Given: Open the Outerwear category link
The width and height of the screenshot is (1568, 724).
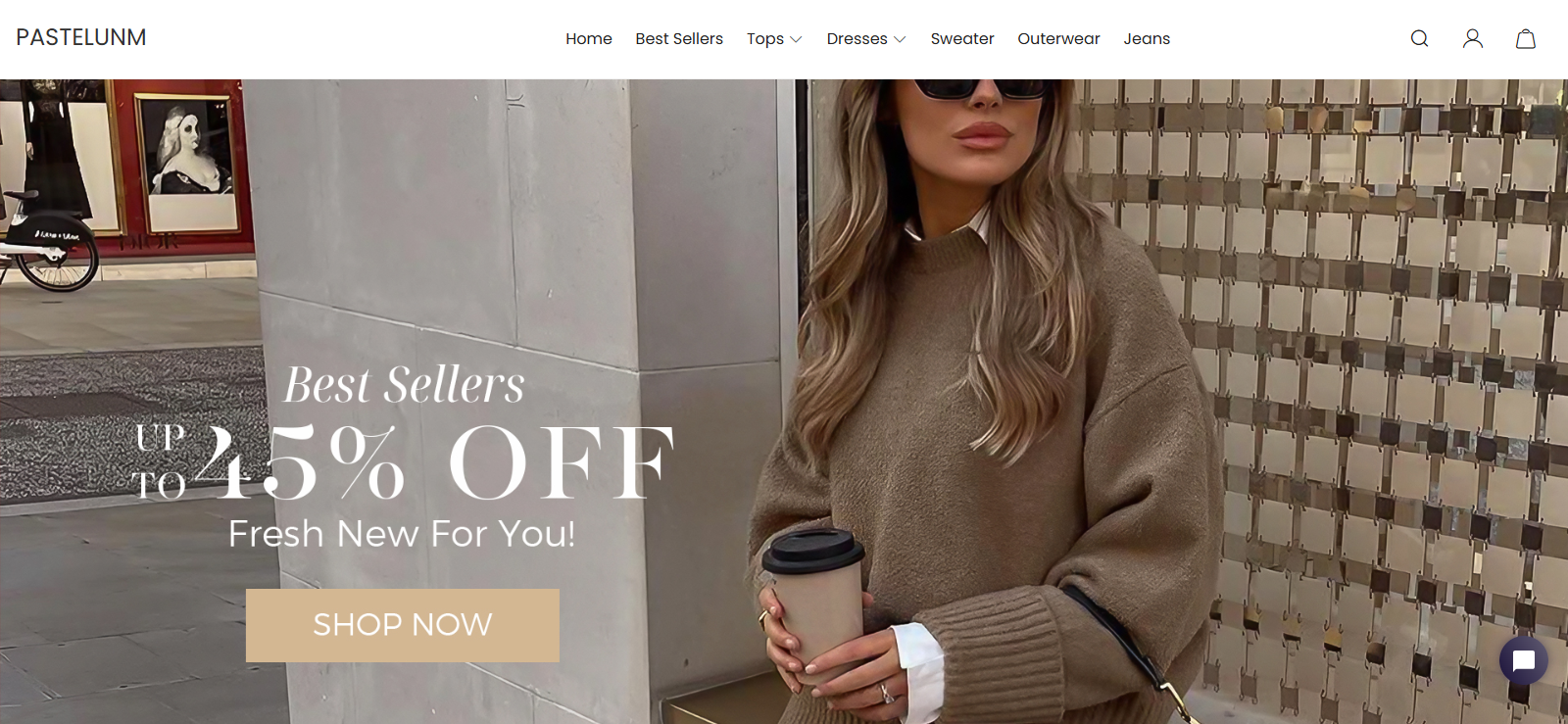Looking at the screenshot, I should click(1058, 38).
